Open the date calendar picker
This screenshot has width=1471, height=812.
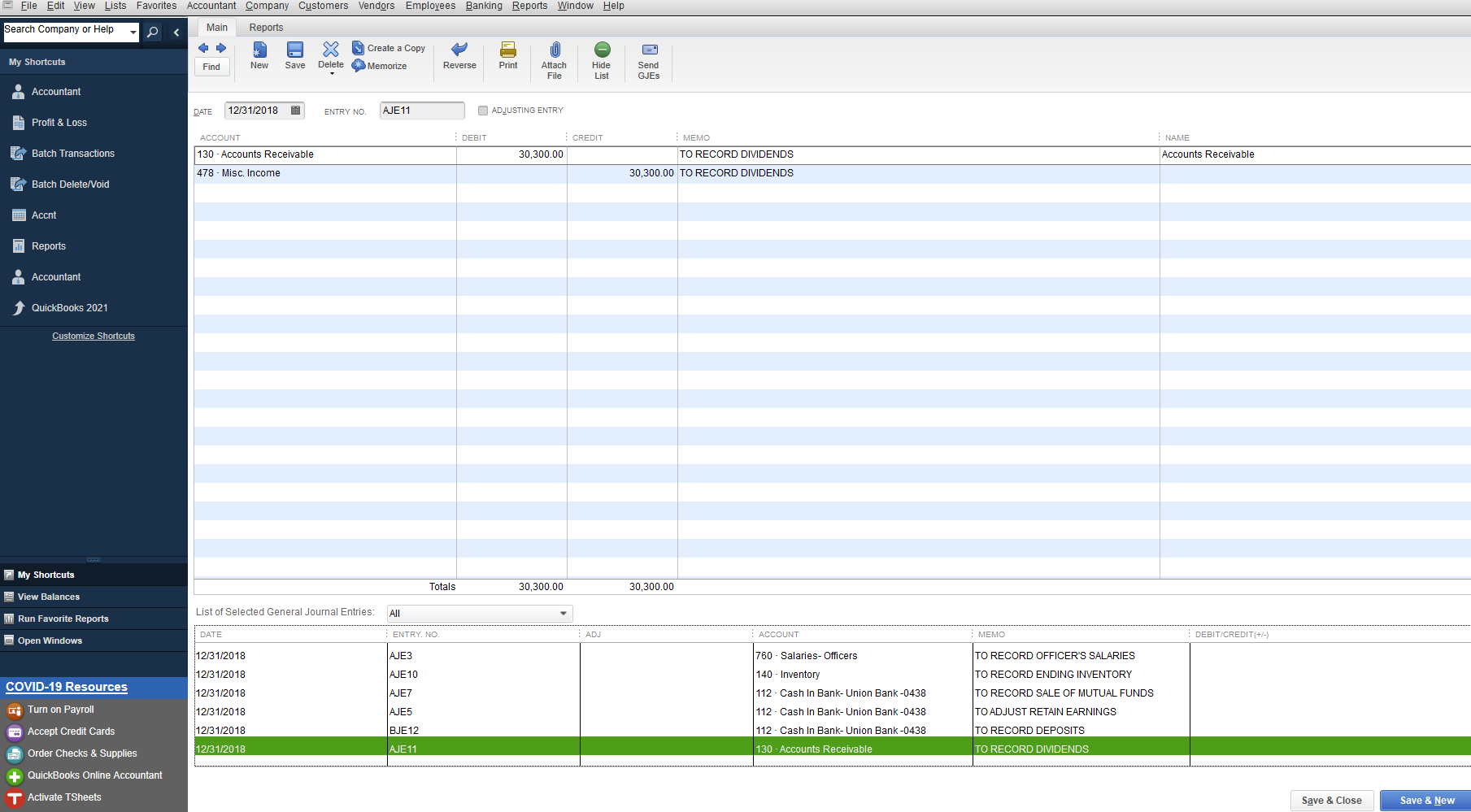pos(296,111)
